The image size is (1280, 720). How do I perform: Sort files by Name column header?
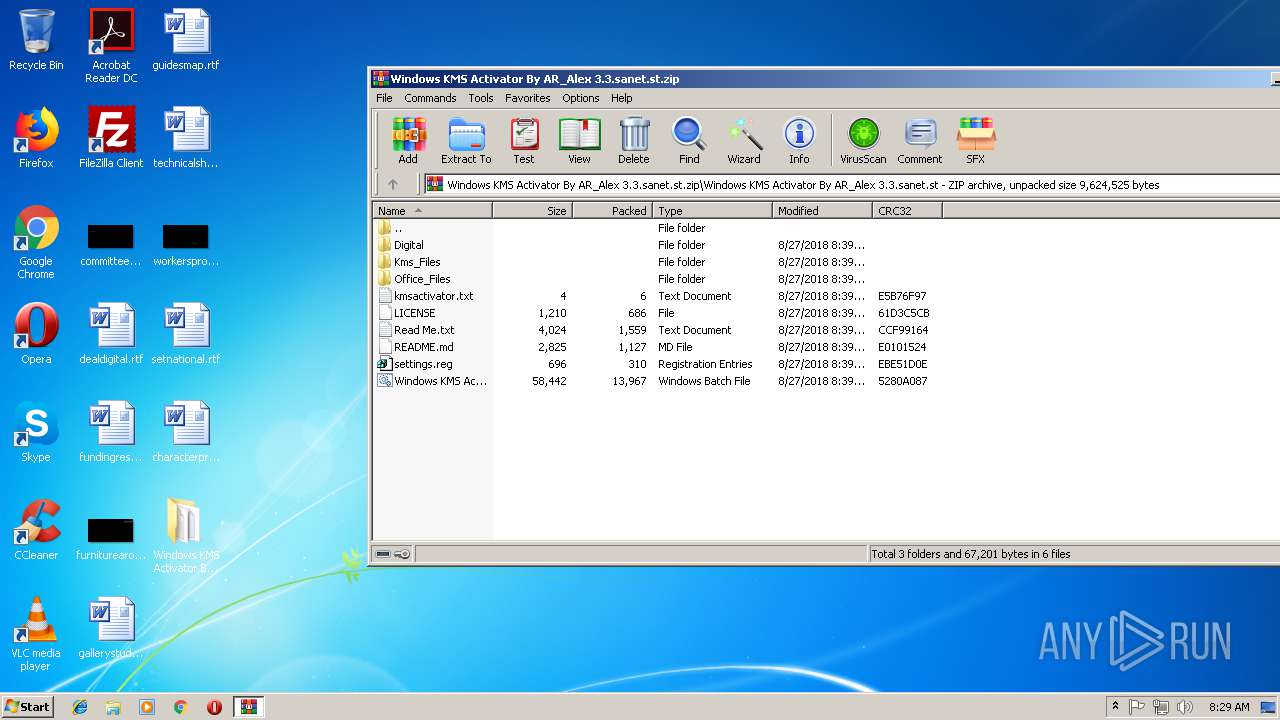click(432, 210)
